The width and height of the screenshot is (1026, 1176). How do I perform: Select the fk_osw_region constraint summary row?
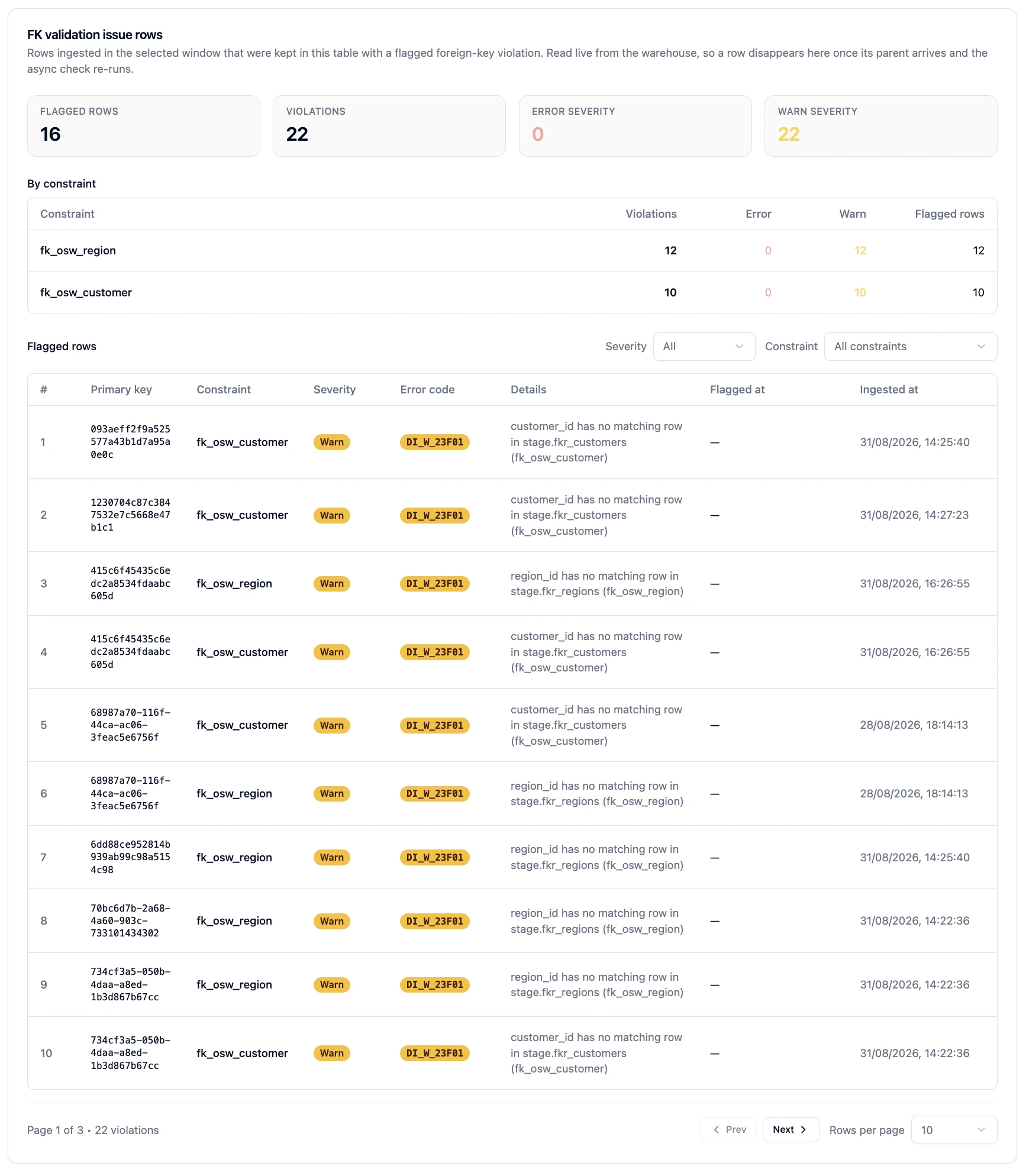coord(512,251)
